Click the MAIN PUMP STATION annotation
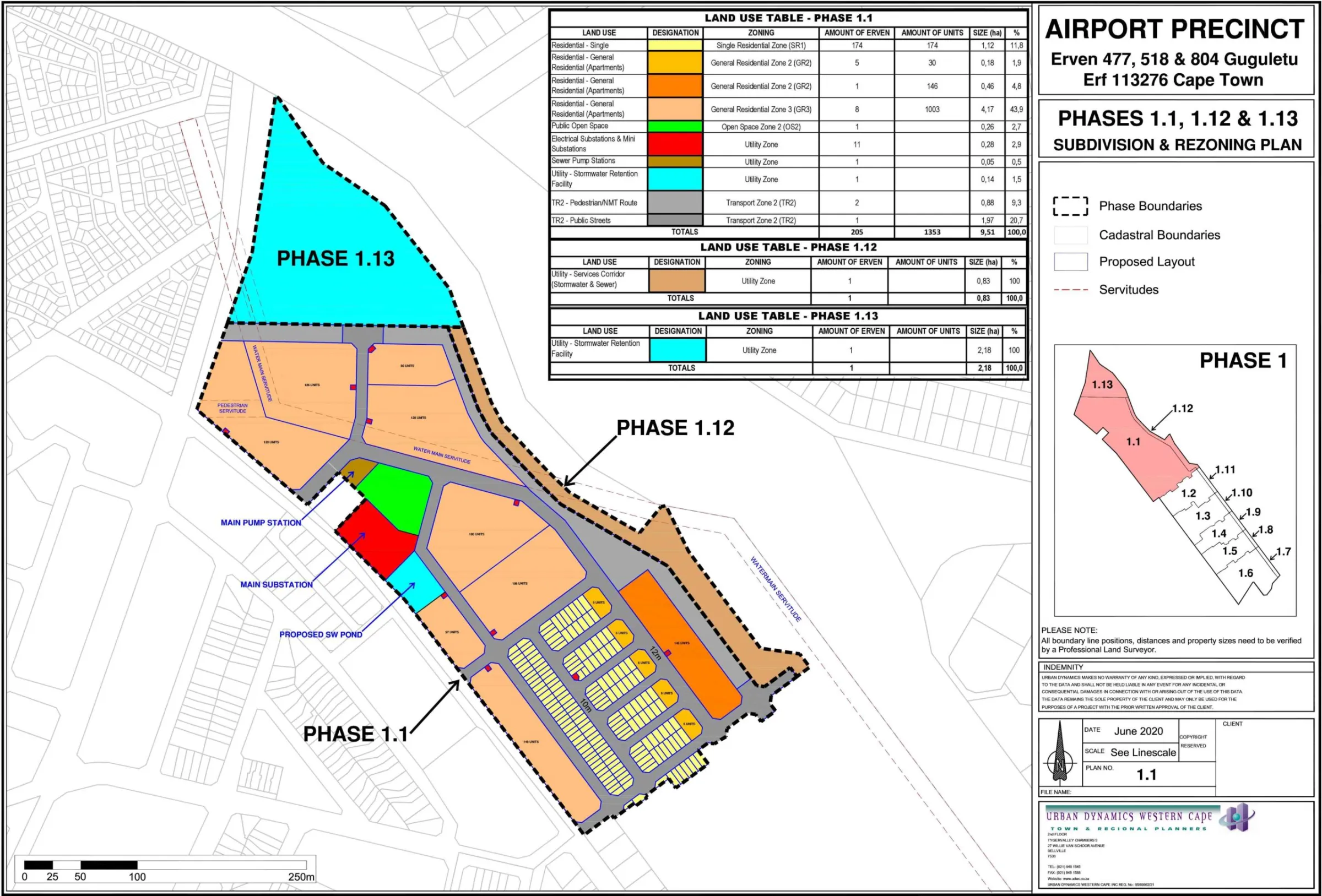The image size is (1322, 896). coord(261,523)
